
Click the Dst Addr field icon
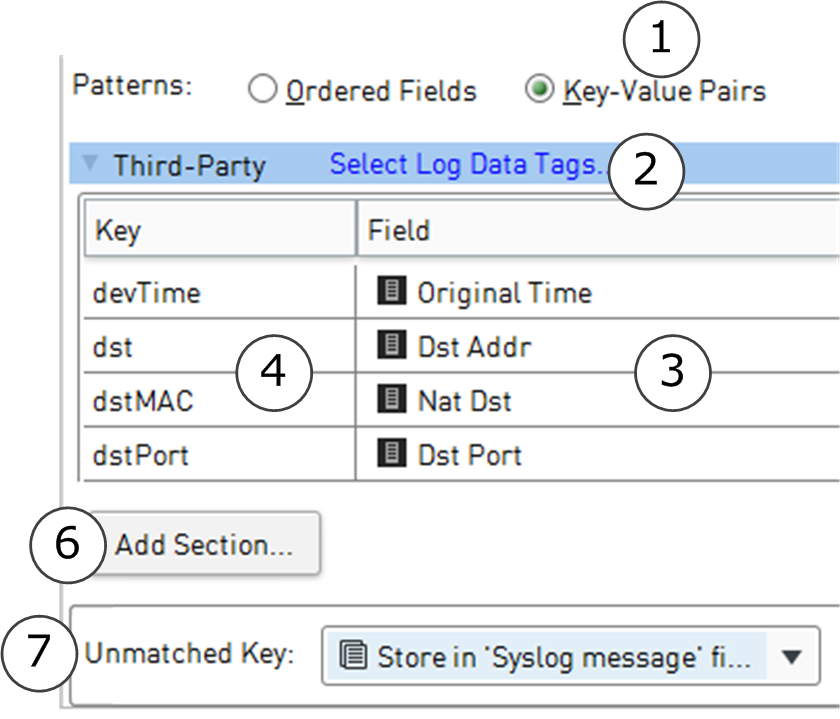click(391, 346)
